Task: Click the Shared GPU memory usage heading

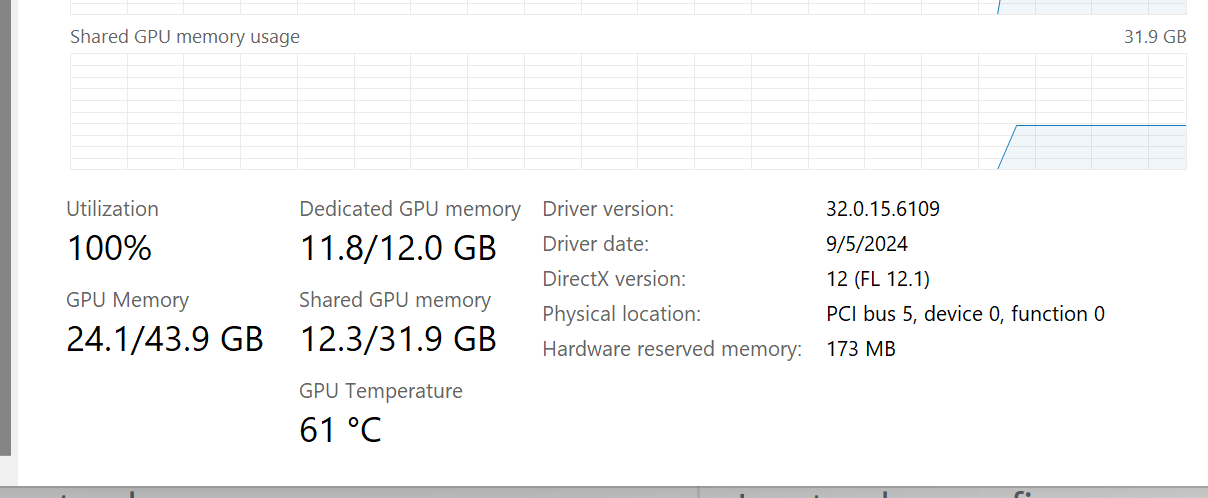Action: point(185,37)
